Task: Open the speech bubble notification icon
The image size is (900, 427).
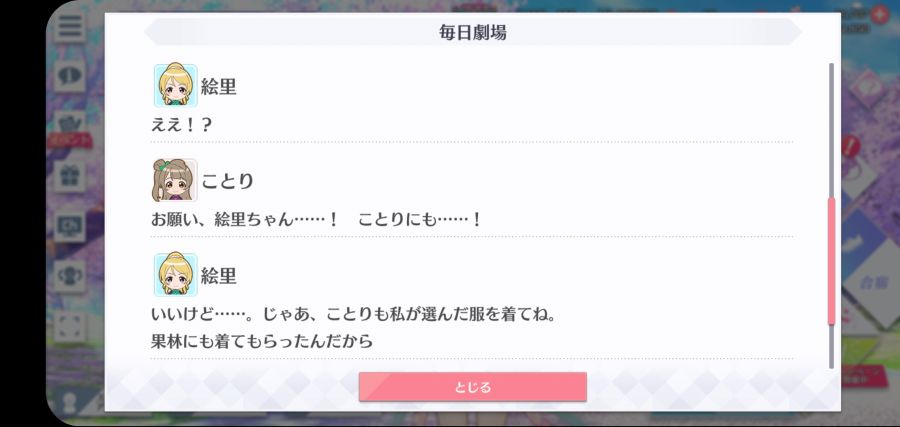Action: (70, 76)
